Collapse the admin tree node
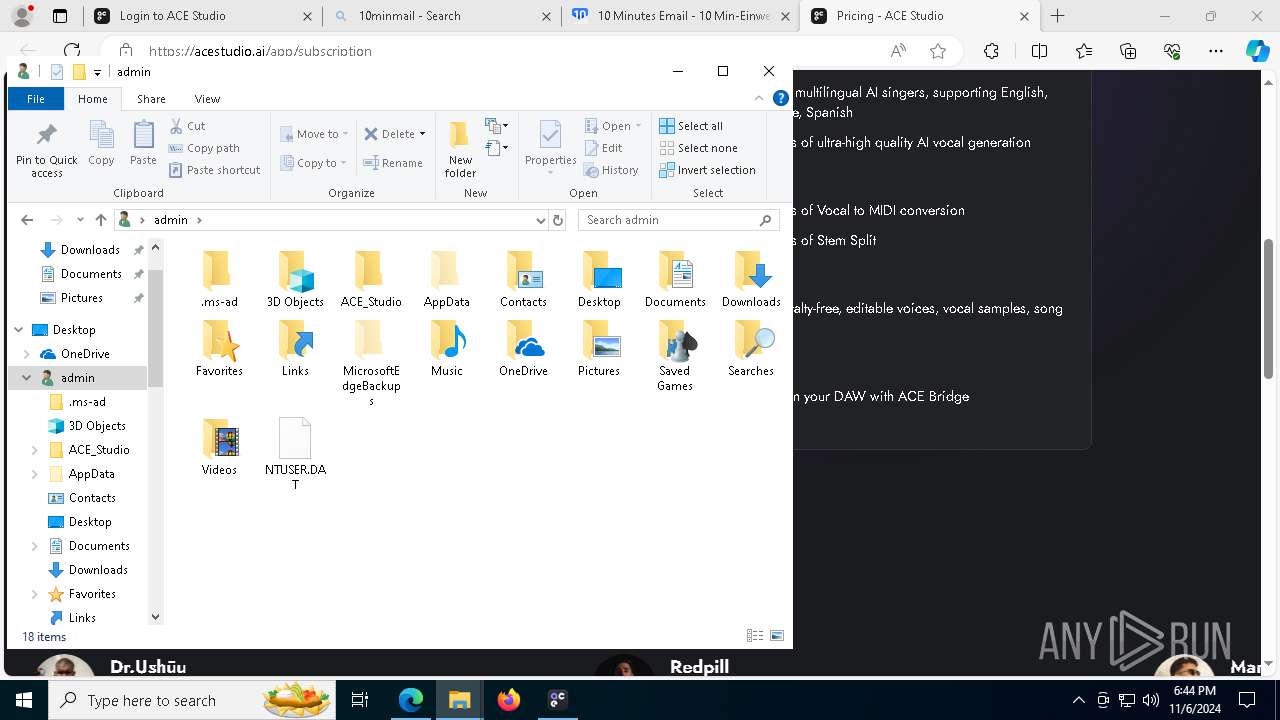 click(x=27, y=378)
